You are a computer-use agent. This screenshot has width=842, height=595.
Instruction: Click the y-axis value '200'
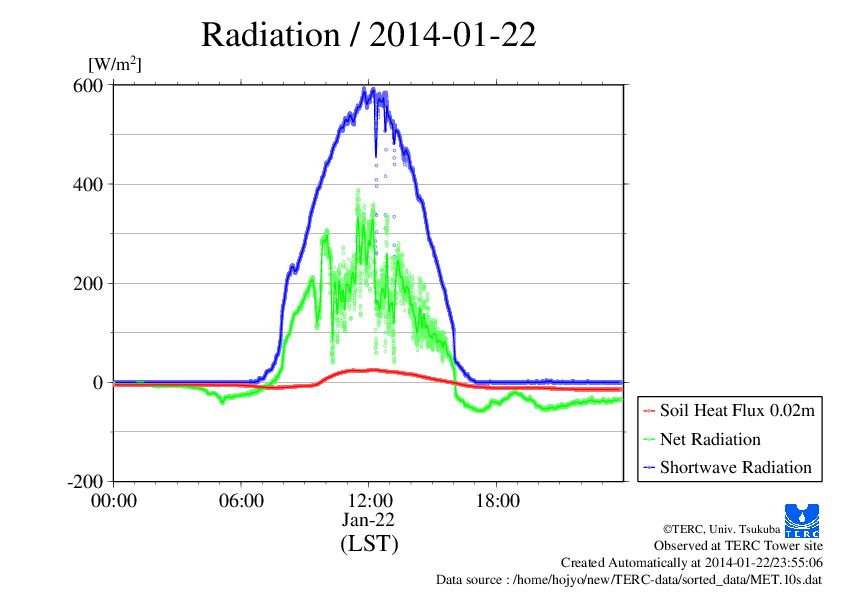pyautogui.click(x=88, y=284)
